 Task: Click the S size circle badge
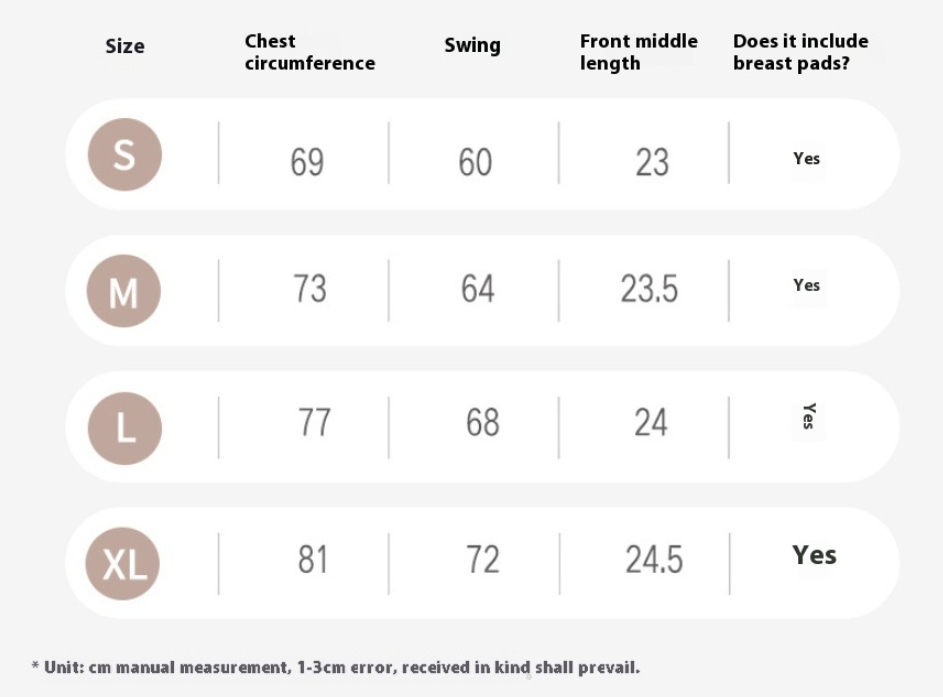124,155
